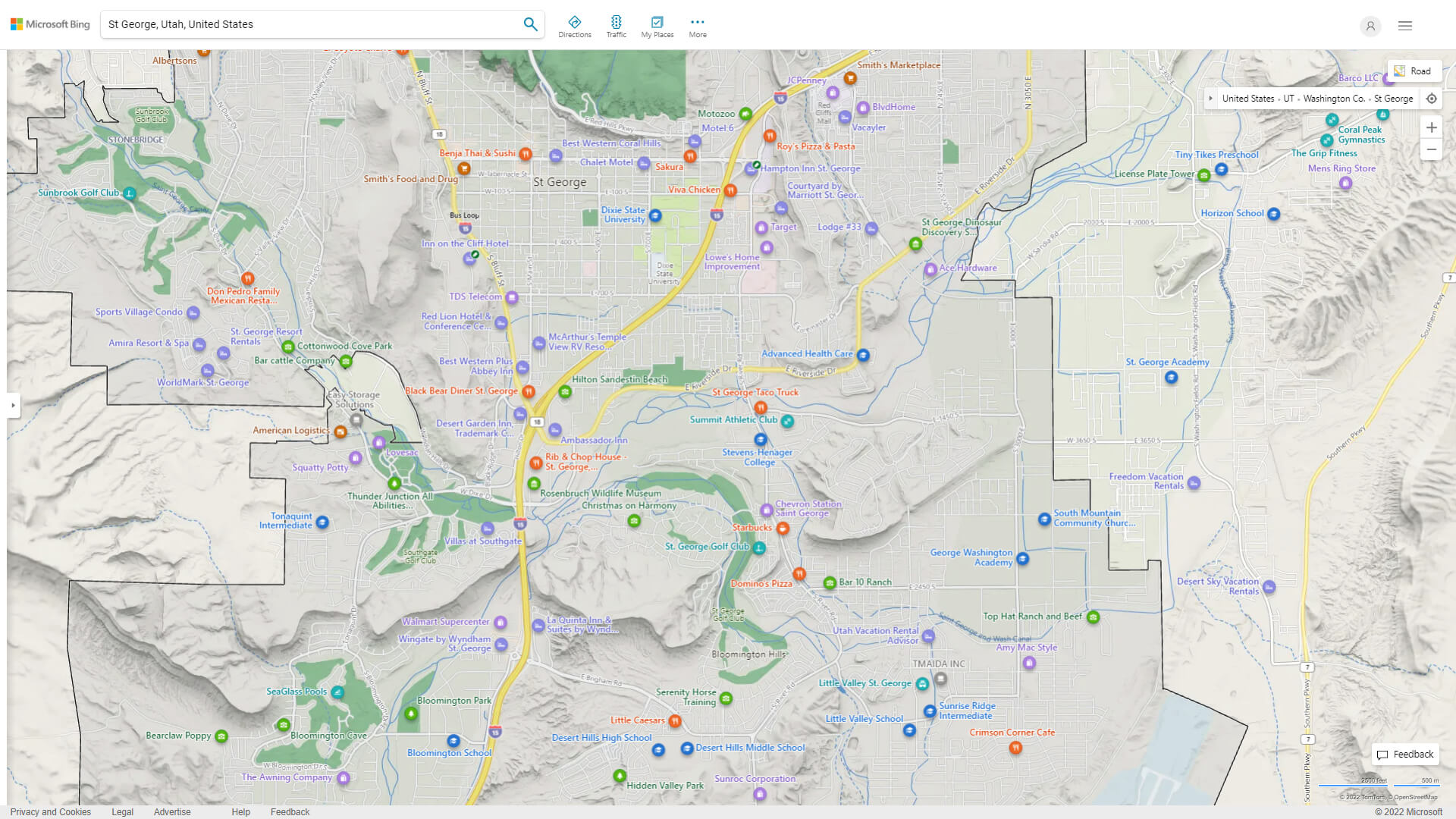The width and height of the screenshot is (1456, 819).
Task: Expand the location breadcrumb chevron
Action: (x=1210, y=99)
